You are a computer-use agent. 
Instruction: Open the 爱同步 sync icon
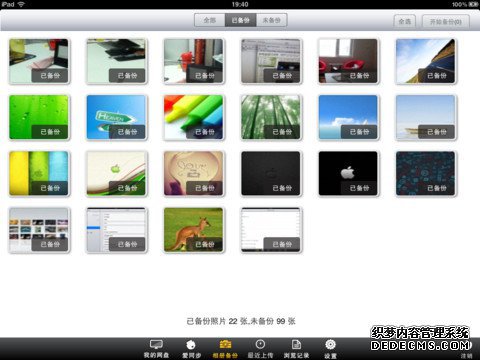click(x=191, y=344)
